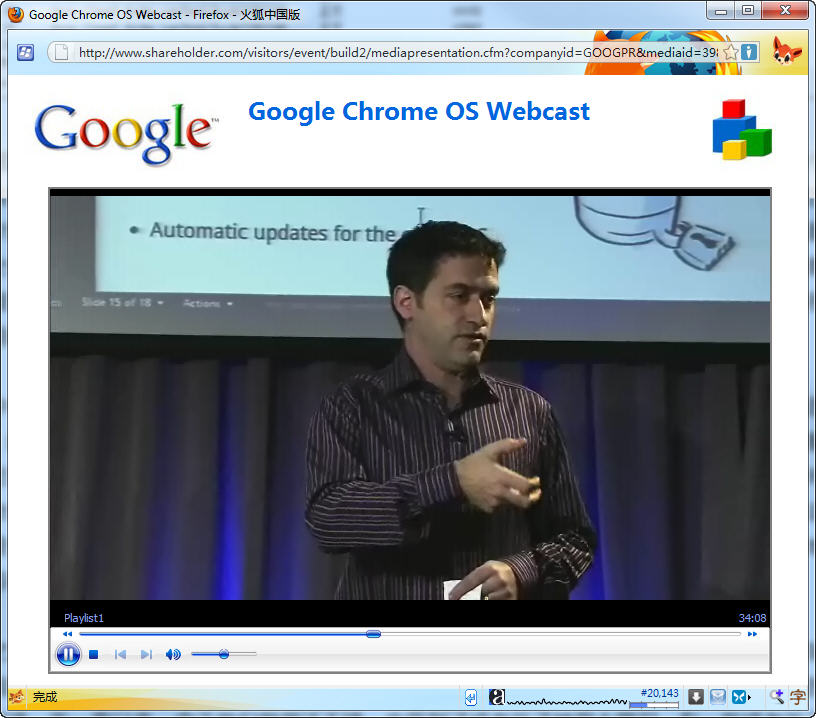Click inside the video display area

(410, 398)
